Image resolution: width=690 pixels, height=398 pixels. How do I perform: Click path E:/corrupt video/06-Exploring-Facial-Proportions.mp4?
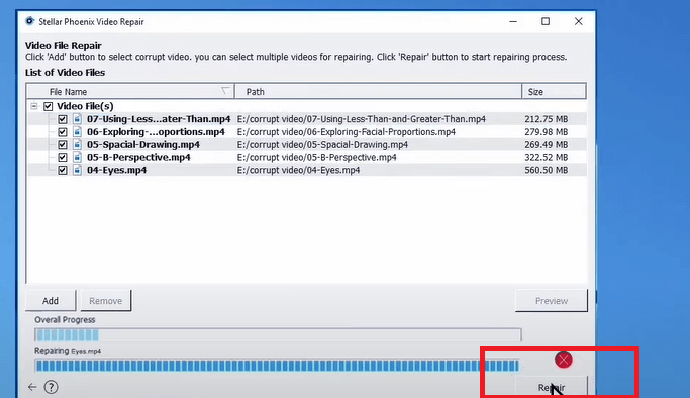coord(346,132)
